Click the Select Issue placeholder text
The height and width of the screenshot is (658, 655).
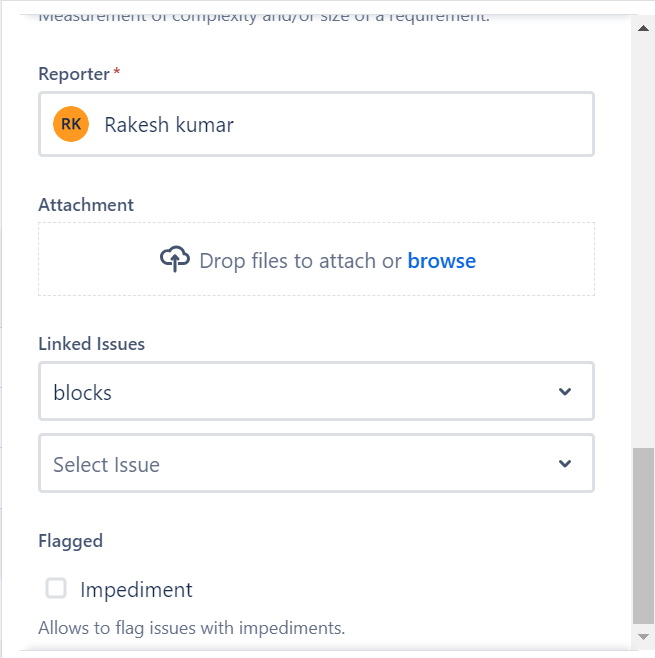pyautogui.click(x=106, y=465)
